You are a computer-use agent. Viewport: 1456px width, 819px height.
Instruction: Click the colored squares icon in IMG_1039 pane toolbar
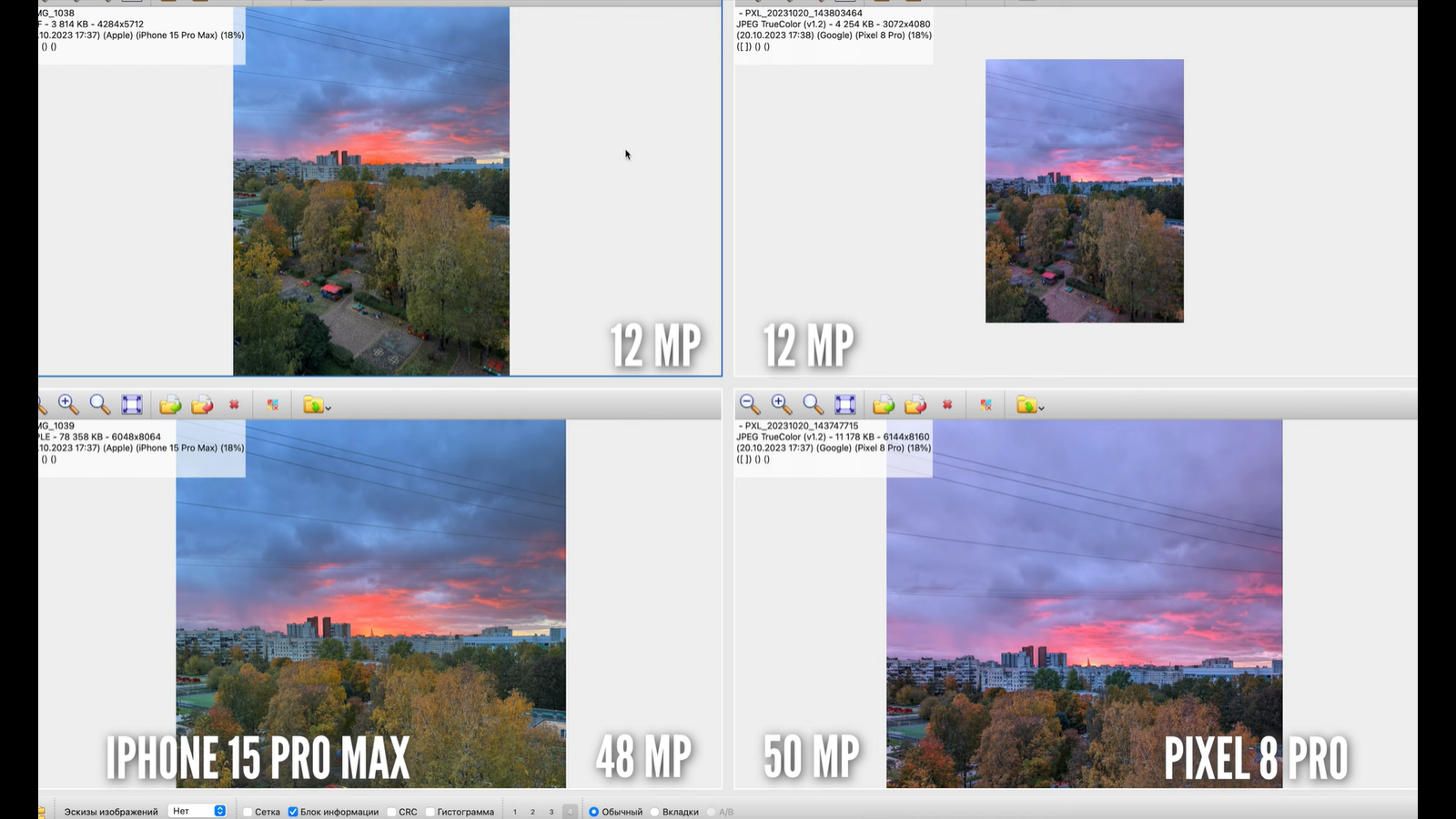click(272, 404)
